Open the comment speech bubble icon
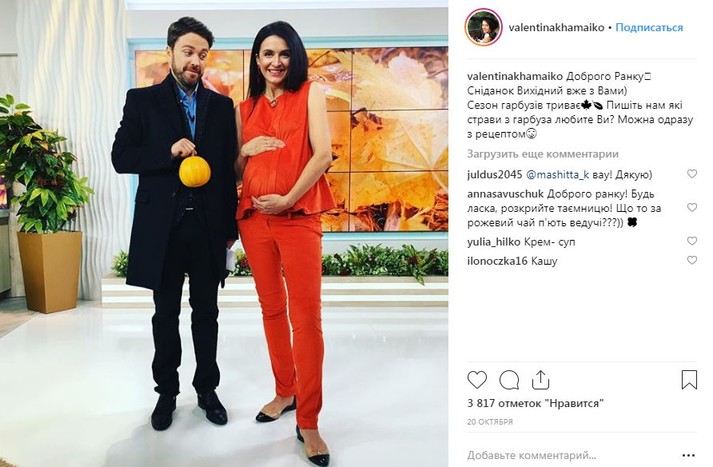This screenshot has width=713, height=467. pyautogui.click(x=509, y=380)
